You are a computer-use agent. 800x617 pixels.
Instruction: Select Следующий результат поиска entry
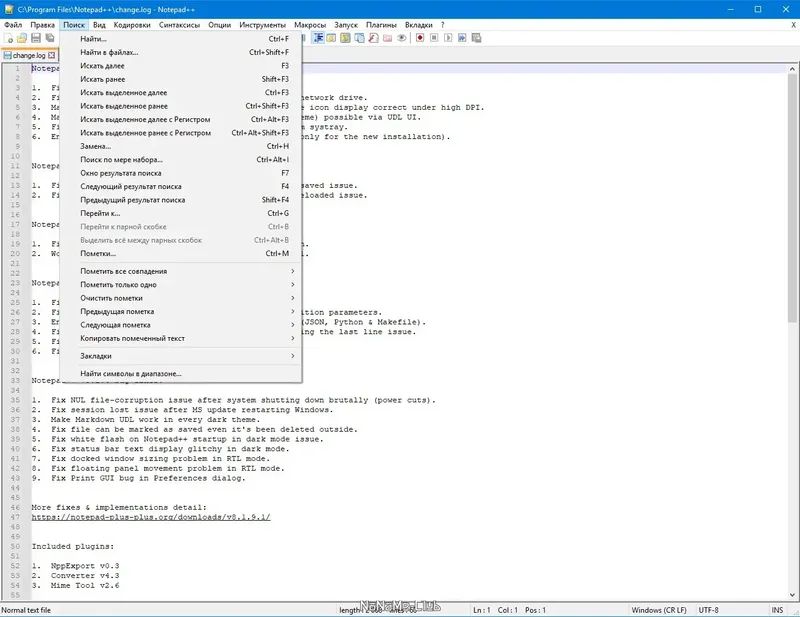181,186
